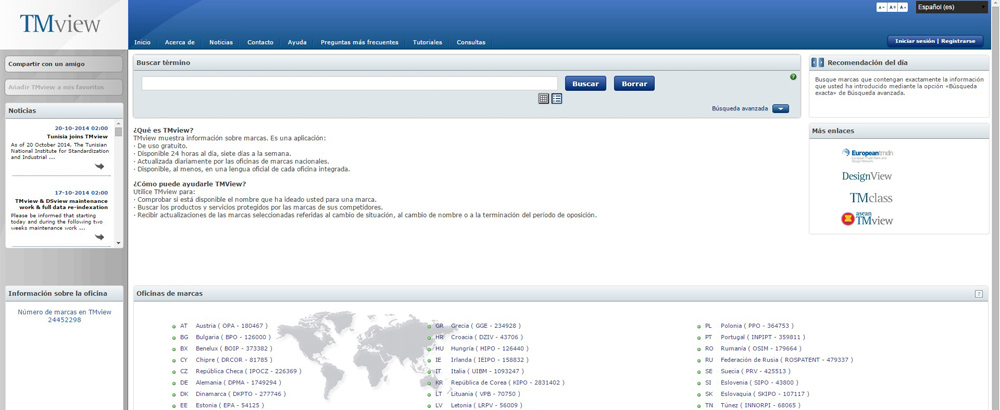Expand Búsqueda avanzada with the blue arrow
1000x410 pixels.
[x=780, y=109]
